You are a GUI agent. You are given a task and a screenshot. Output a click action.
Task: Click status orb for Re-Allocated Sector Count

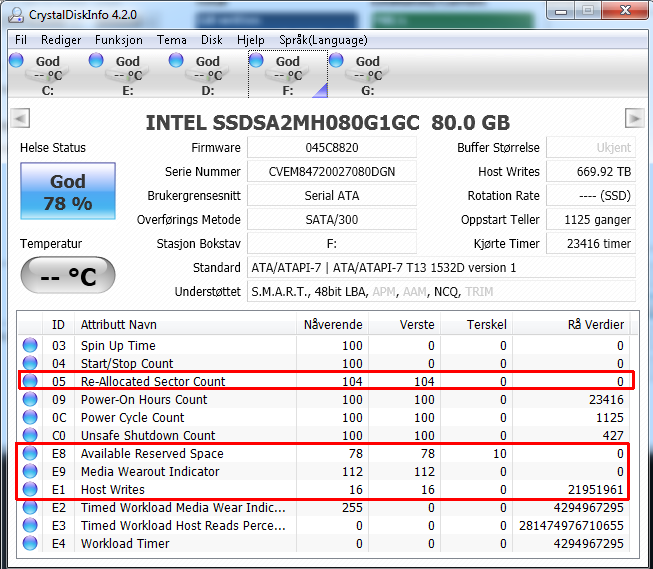point(30,381)
